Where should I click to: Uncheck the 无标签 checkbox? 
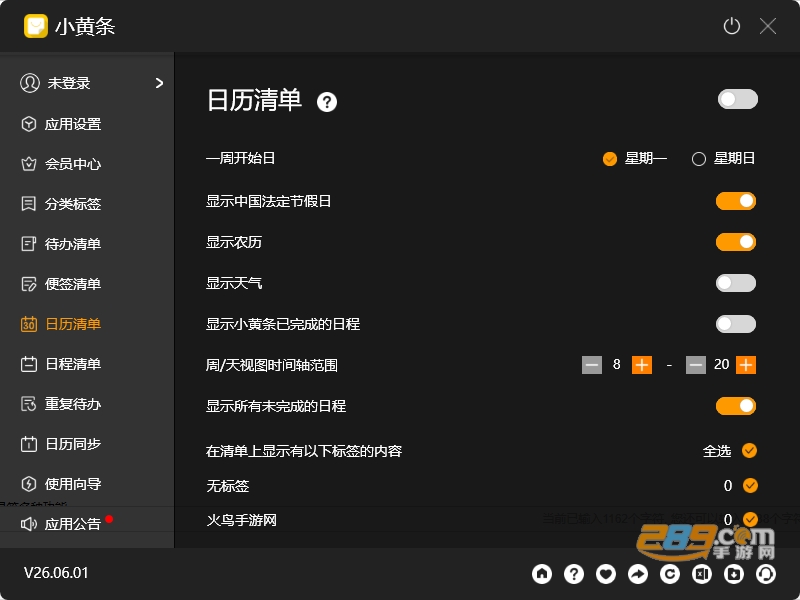[x=749, y=485]
